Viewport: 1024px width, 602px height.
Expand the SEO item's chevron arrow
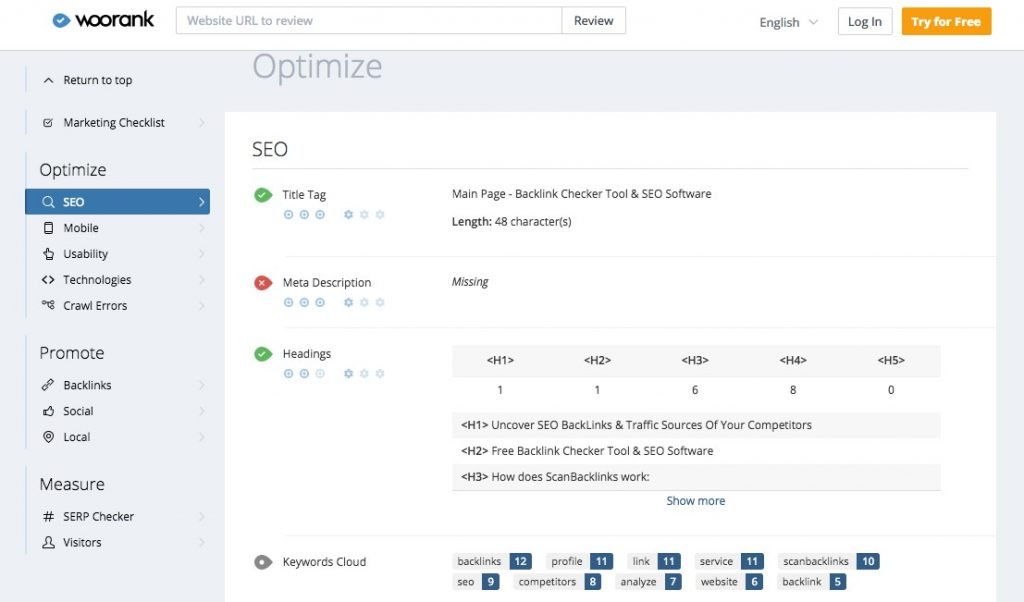201,202
